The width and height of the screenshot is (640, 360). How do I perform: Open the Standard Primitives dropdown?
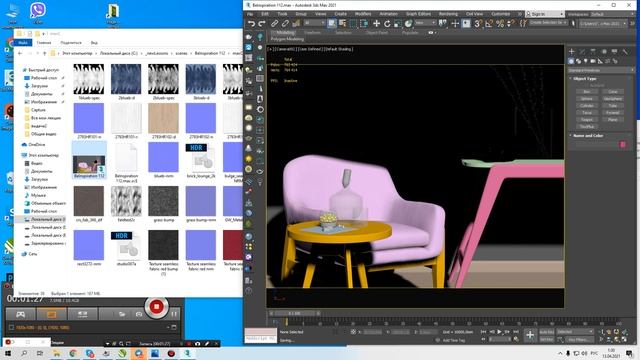click(601, 70)
